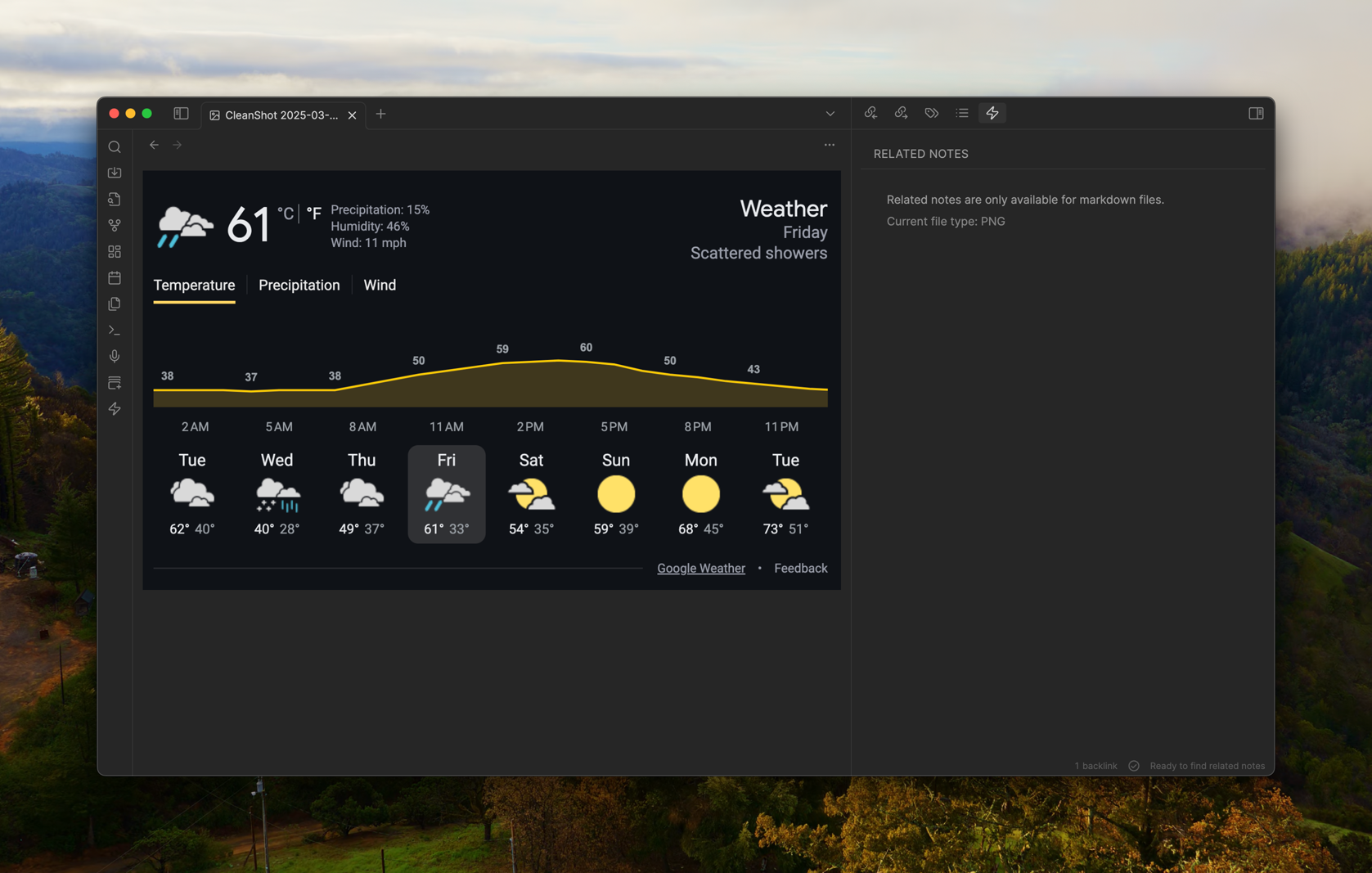Click the Sat forecast day
1372x873 pixels.
531,494
